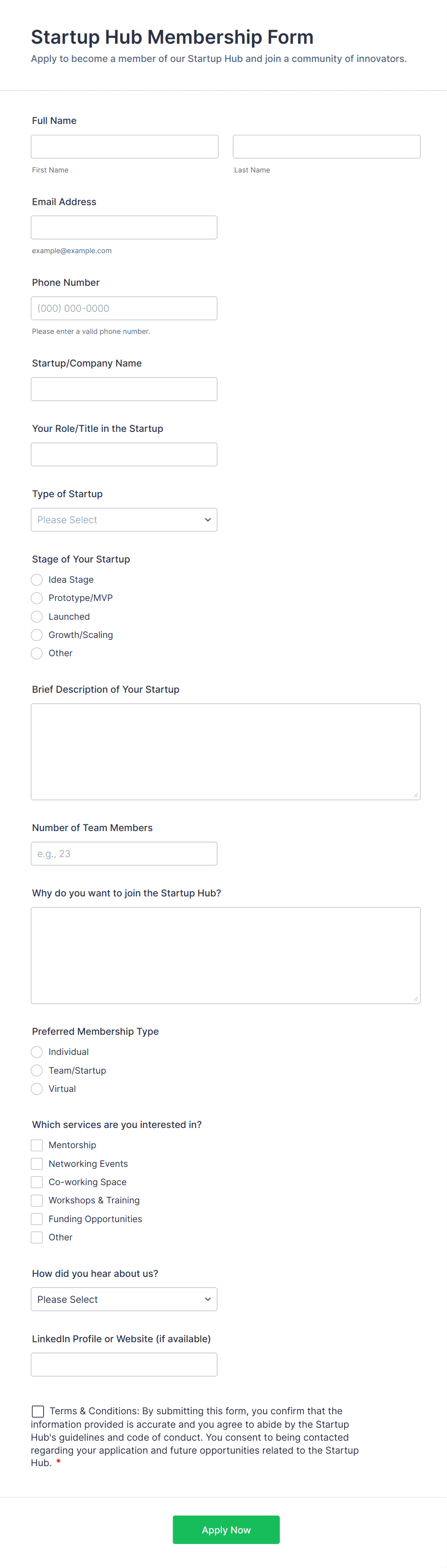Select the Team/Startup membership type

coord(37,1070)
